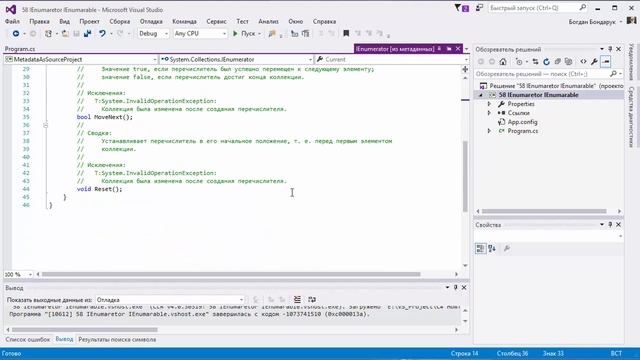This screenshot has height=360, width=640.
Task: Pin the Solution Explorer panel
Action: click(x=610, y=49)
